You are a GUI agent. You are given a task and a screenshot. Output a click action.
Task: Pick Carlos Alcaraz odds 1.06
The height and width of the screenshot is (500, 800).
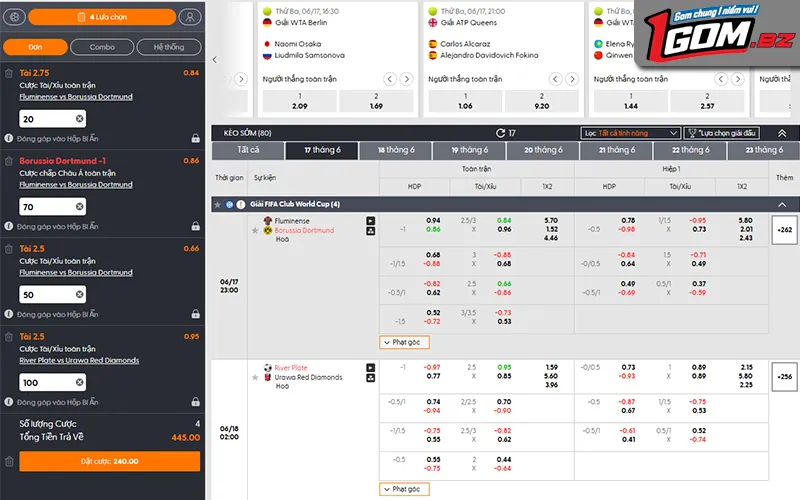[465, 101]
